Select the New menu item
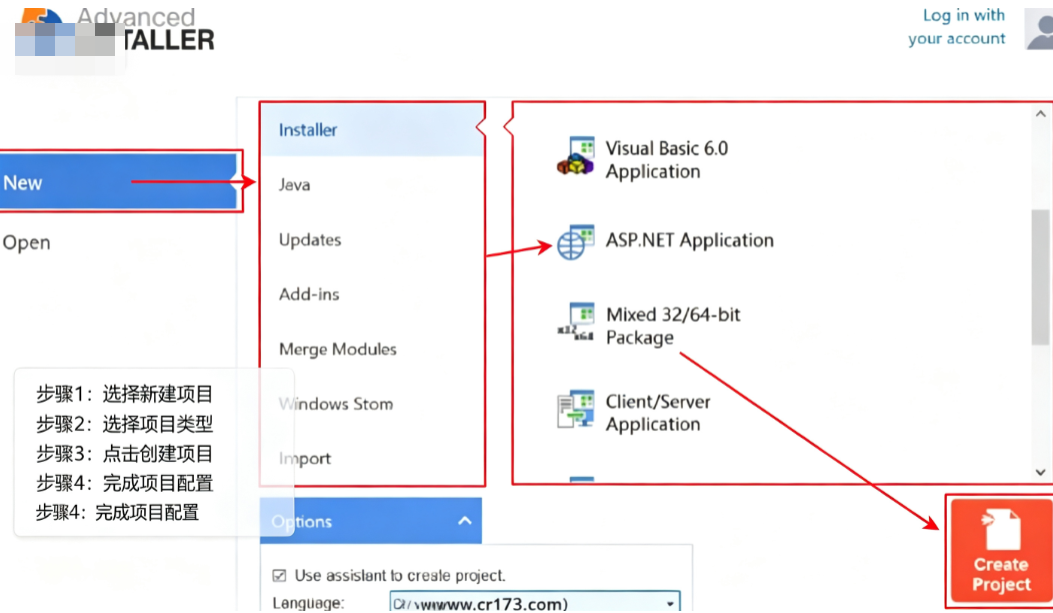The image size is (1053, 613). (x=118, y=182)
